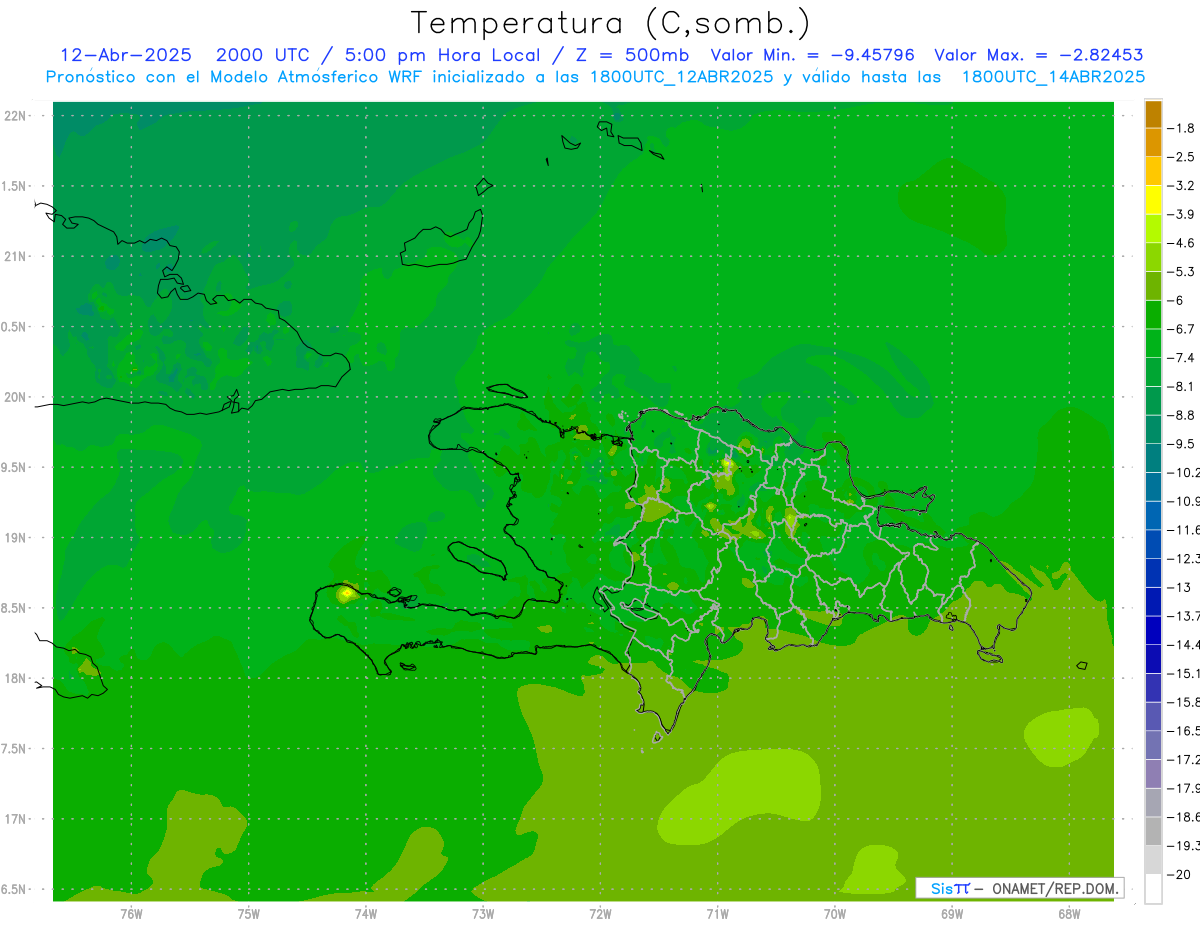Click the 71W longitude axis label
The image size is (1200, 927).
point(717,913)
